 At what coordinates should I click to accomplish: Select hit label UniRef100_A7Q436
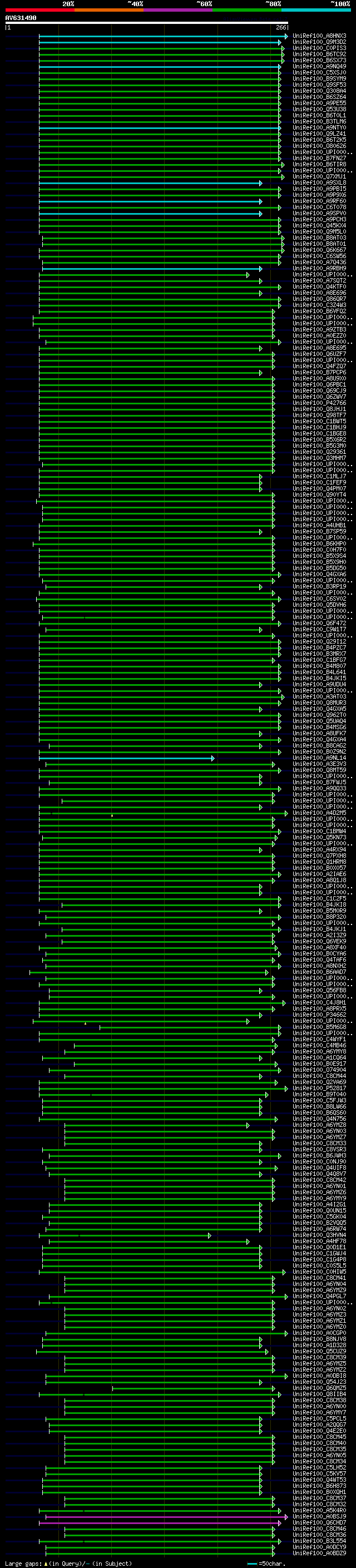(x=319, y=263)
